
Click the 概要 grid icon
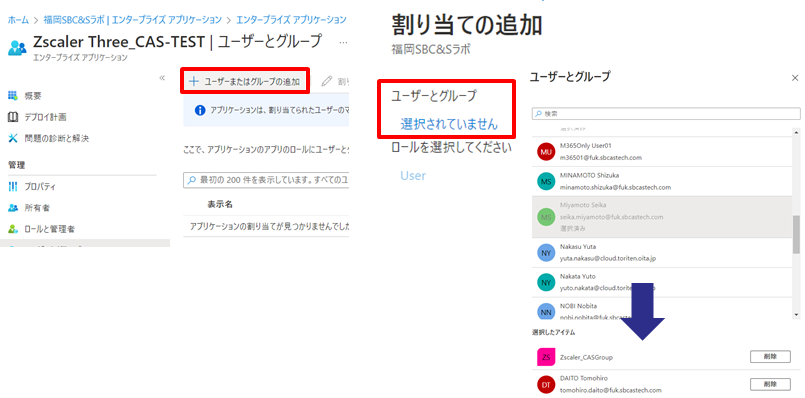click(x=13, y=96)
